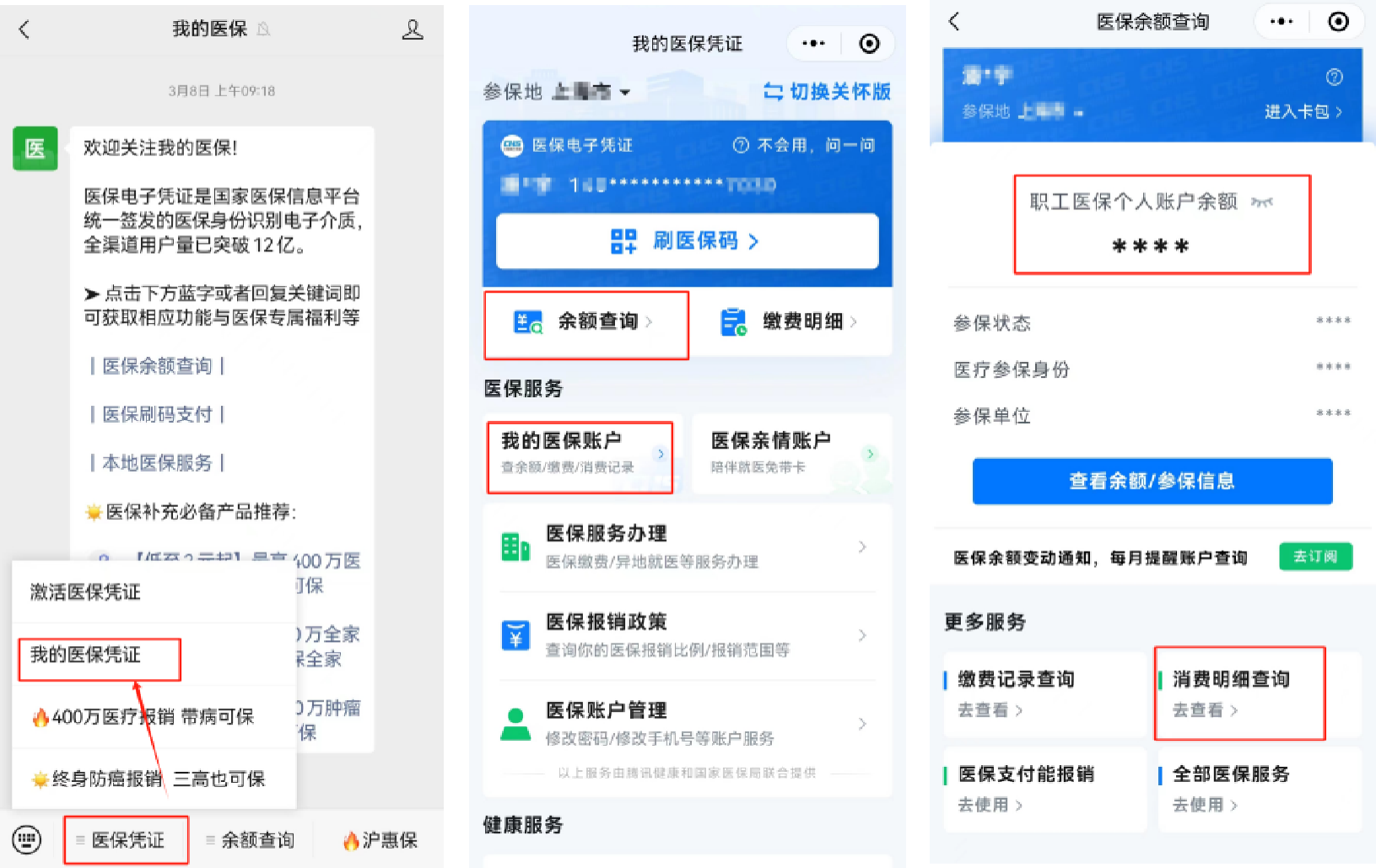
Task: Tap the three-dot menu in 医保余额查询 header
Action: 1281,22
